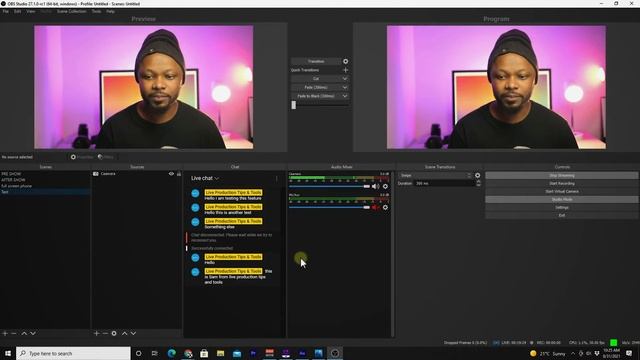This screenshot has height=360, width=640.
Task: Open source properties gear under Sources list
Action: pyautogui.click(x=114, y=333)
